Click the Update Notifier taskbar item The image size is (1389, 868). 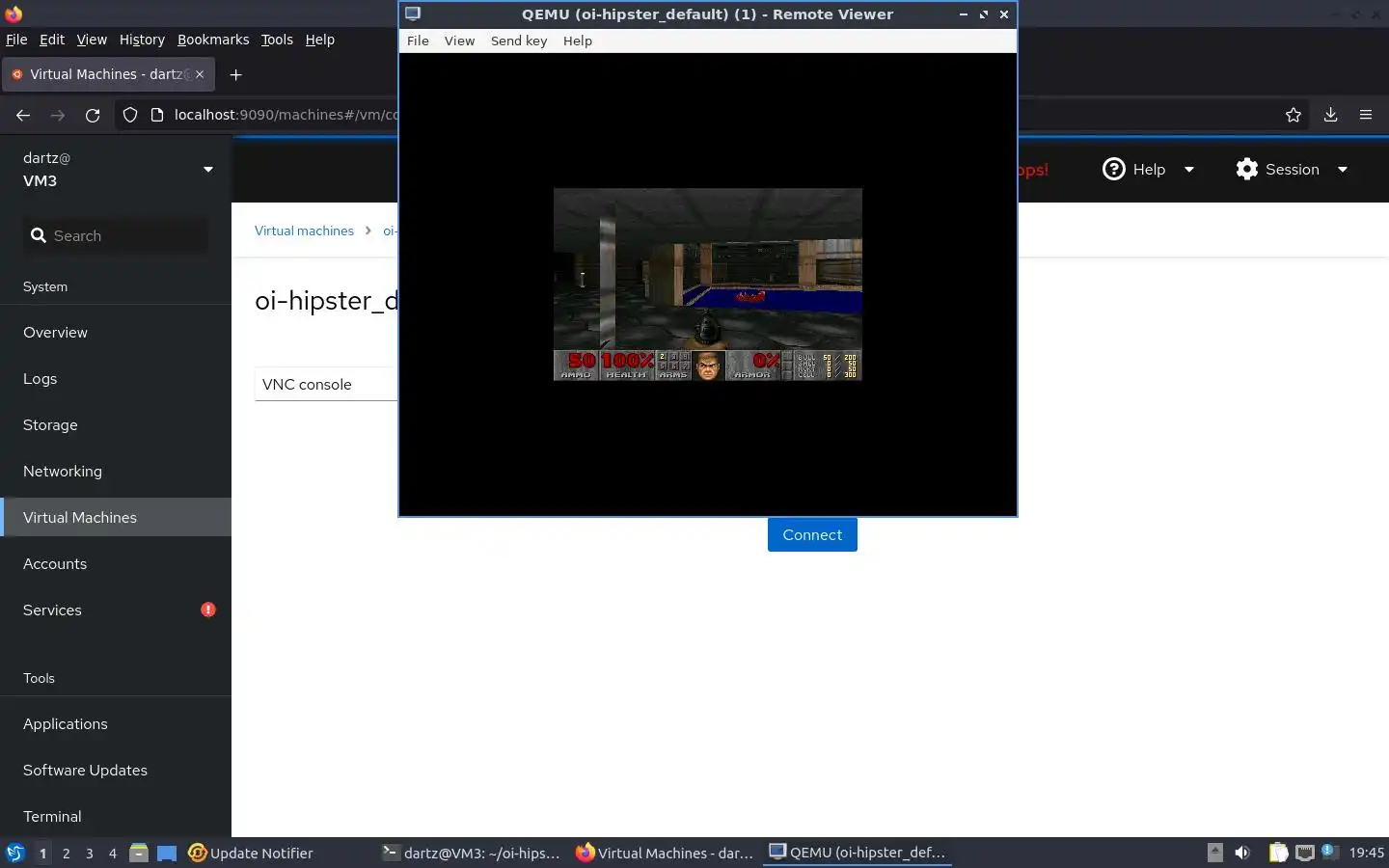click(251, 853)
